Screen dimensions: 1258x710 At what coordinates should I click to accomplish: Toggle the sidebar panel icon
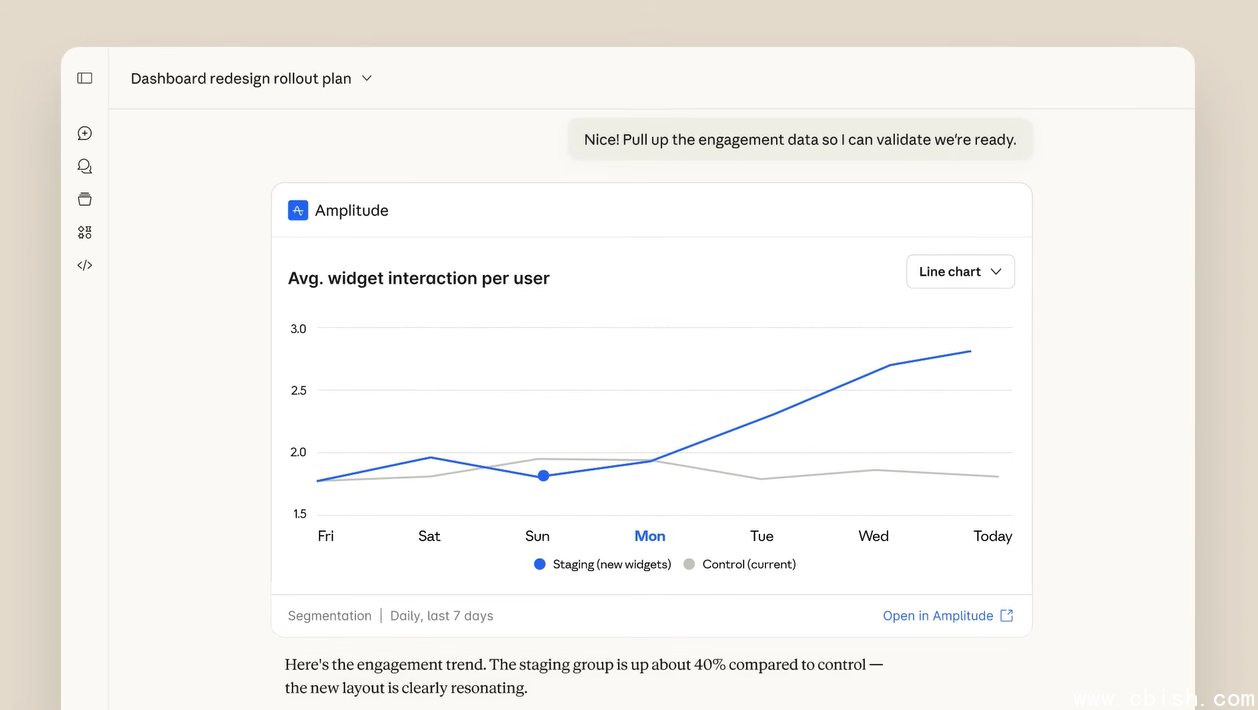85,78
